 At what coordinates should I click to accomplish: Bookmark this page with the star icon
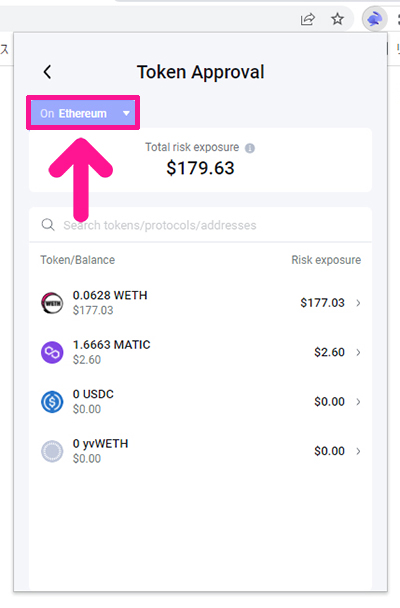click(x=338, y=19)
